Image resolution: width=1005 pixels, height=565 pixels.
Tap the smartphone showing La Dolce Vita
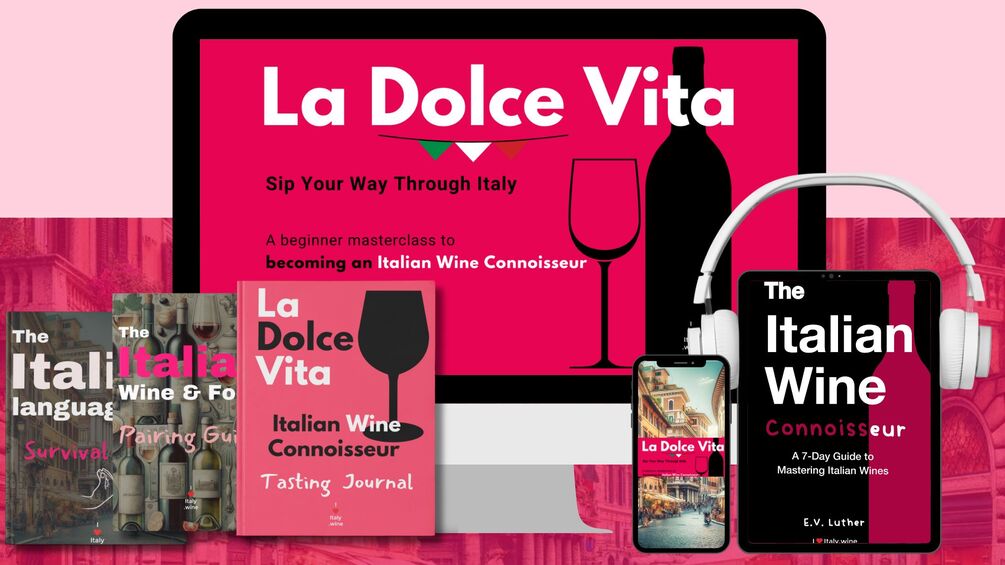tap(681, 453)
